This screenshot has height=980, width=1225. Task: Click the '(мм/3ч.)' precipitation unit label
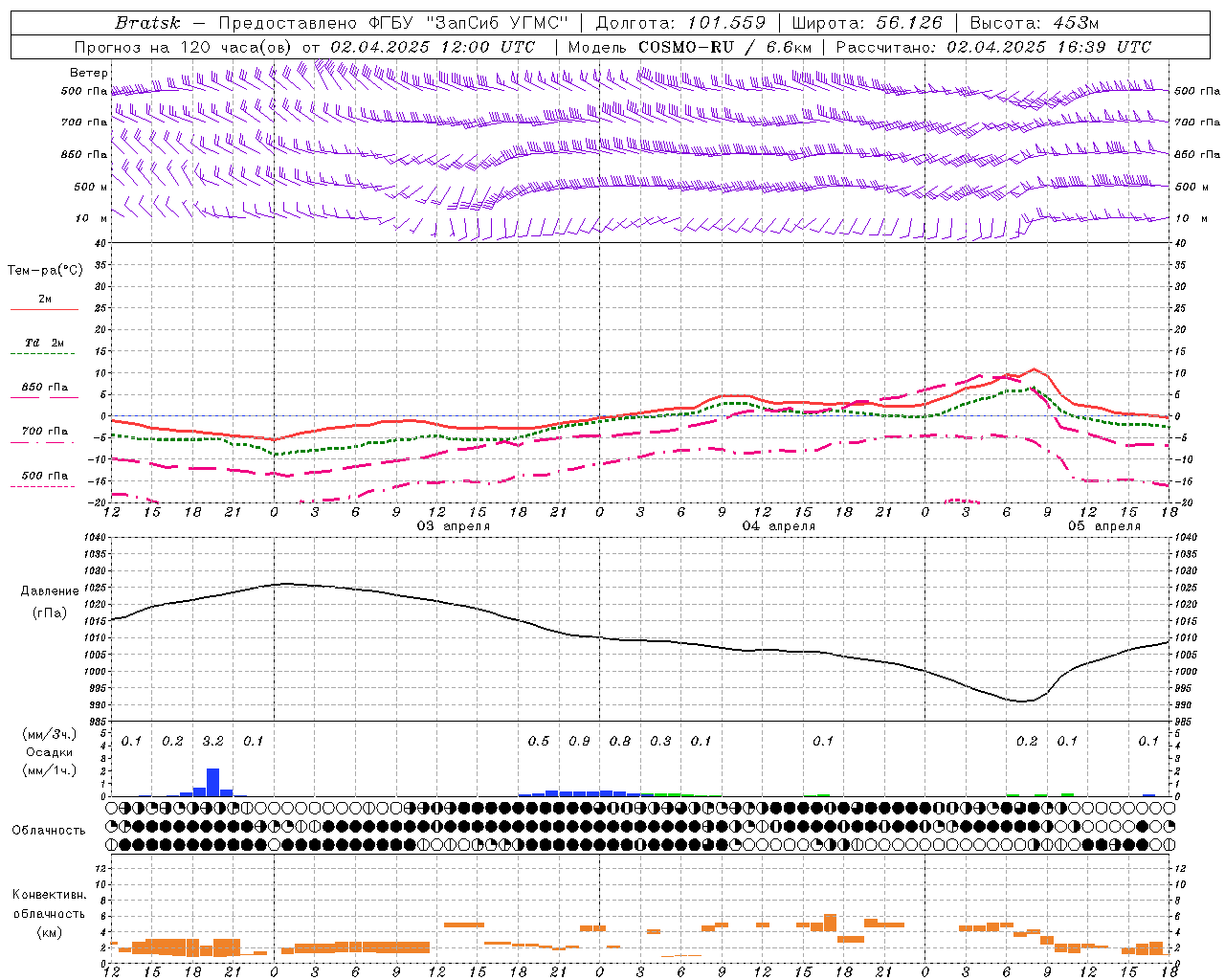point(49,734)
